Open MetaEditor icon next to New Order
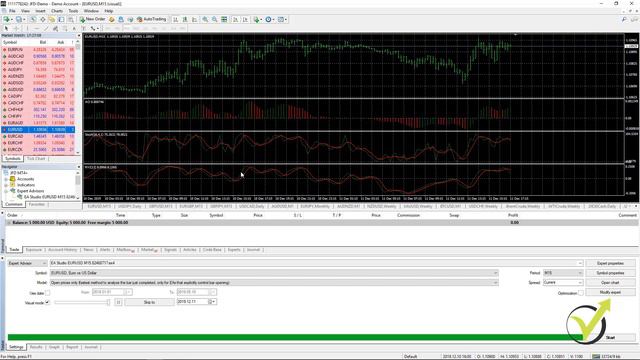640x360 pixels. pos(111,19)
